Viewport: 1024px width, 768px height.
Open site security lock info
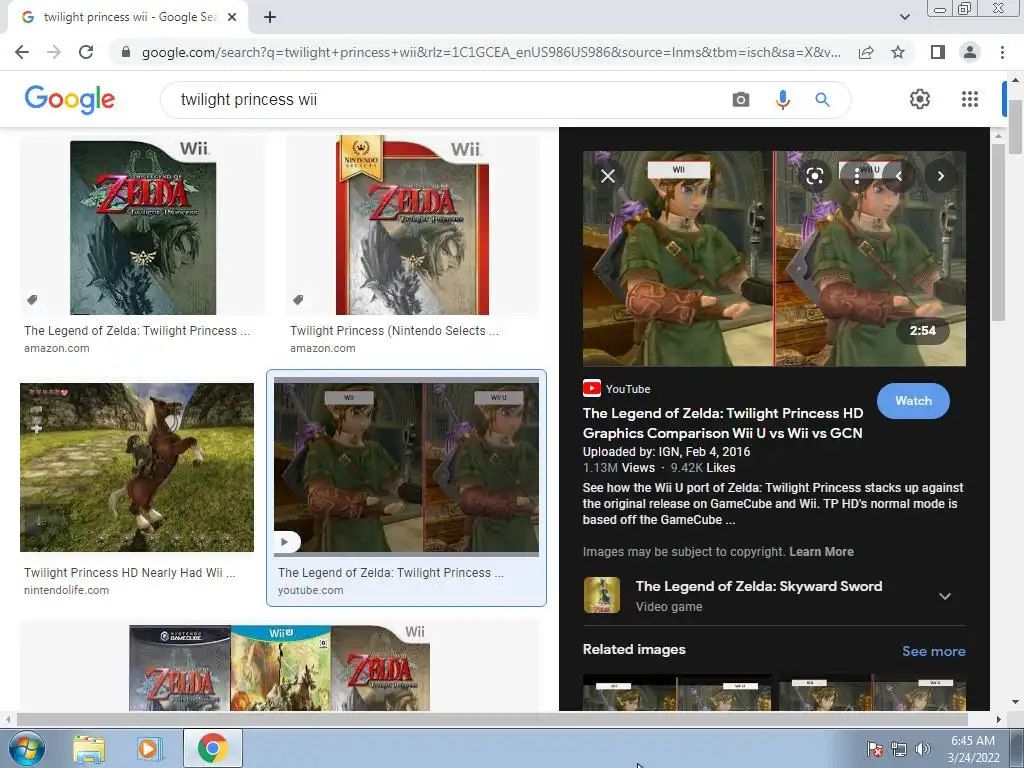(126, 52)
